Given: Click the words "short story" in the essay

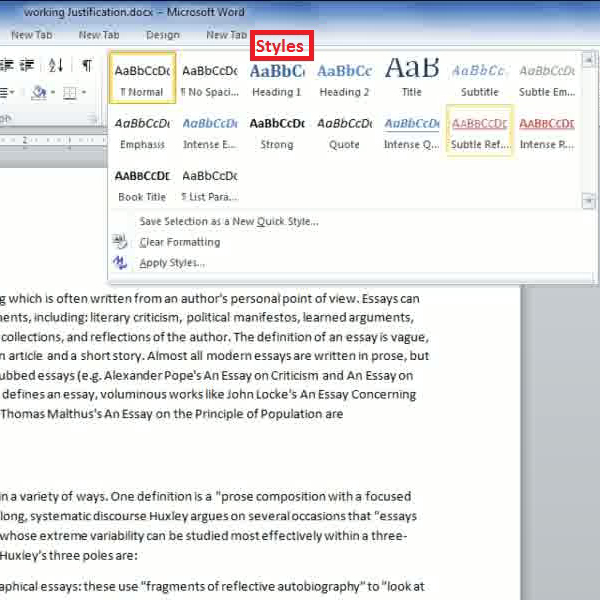Looking at the screenshot, I should [112, 356].
